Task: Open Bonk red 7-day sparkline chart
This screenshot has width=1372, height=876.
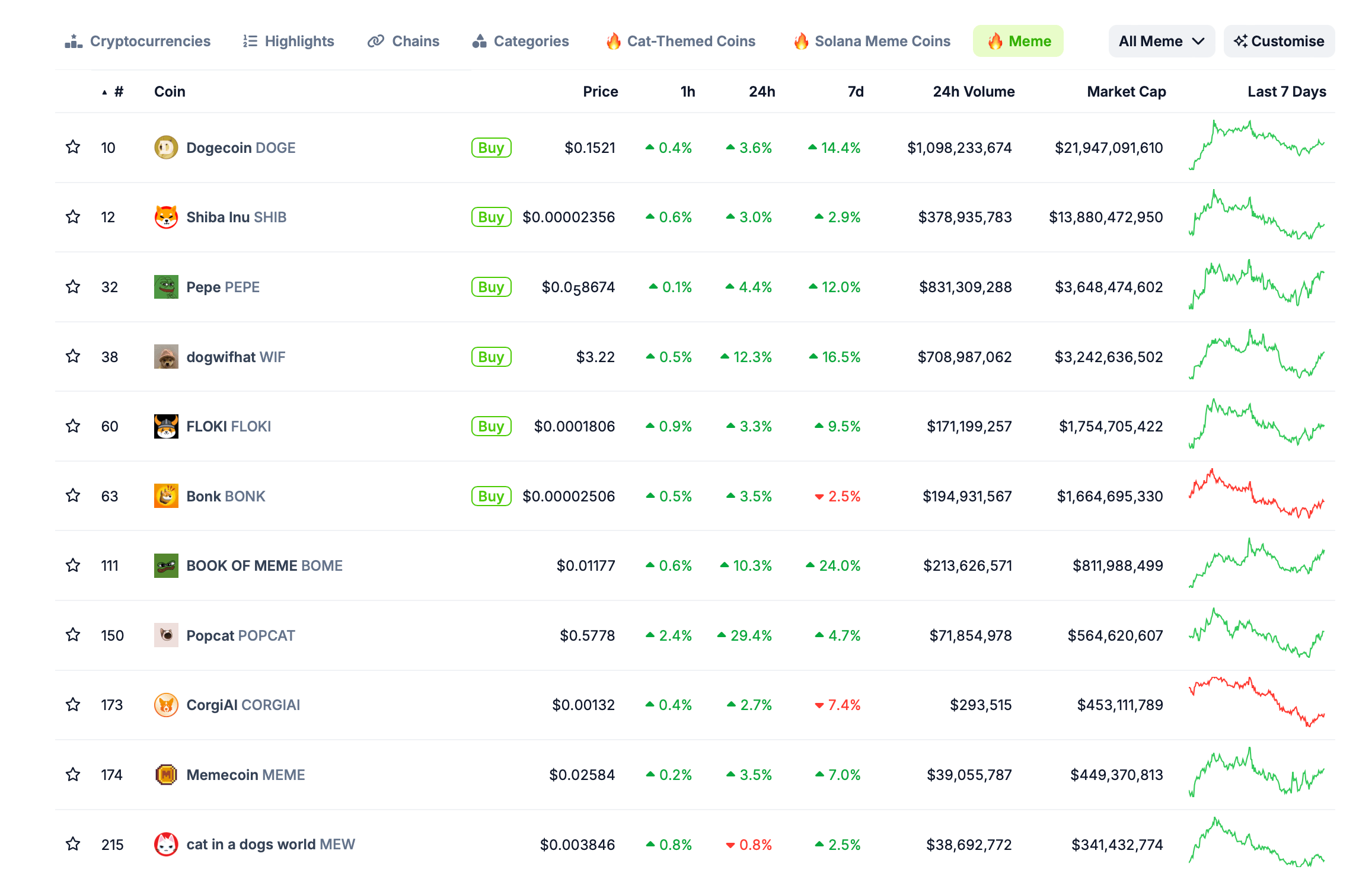Action: pos(1256,494)
